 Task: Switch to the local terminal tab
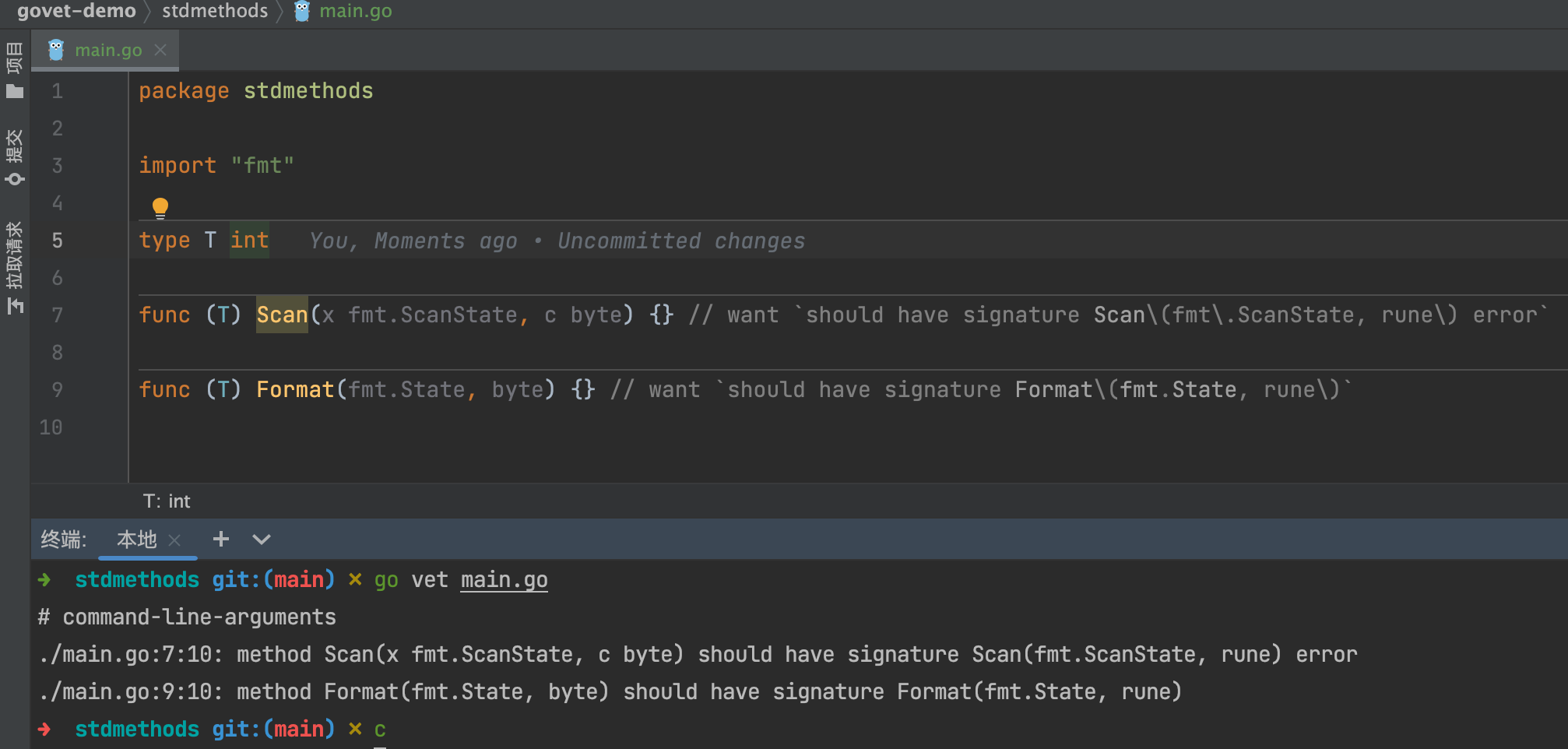(x=136, y=539)
